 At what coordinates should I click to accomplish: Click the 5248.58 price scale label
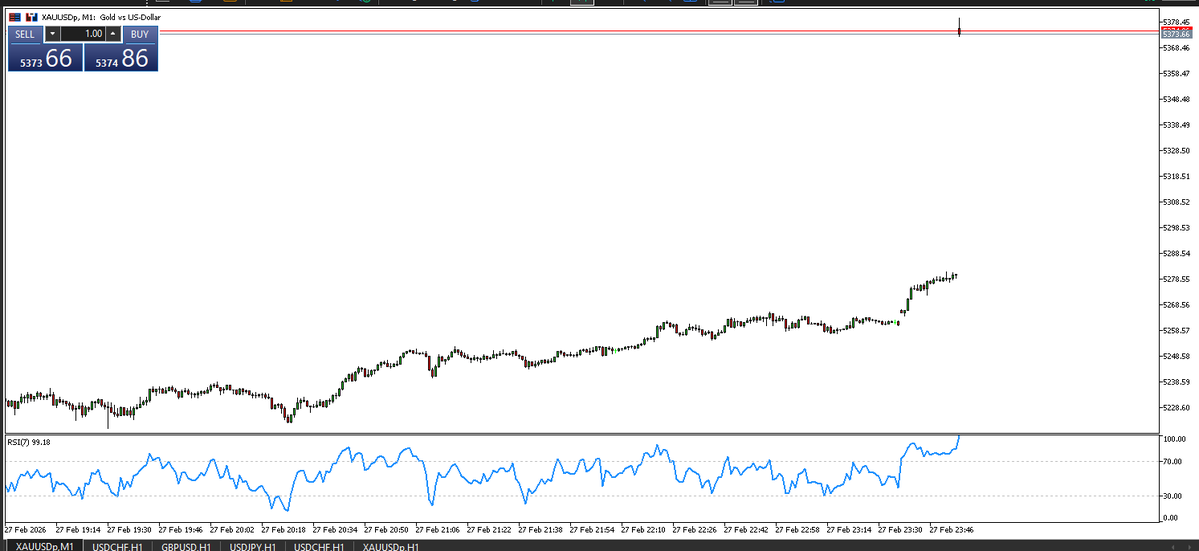[1176, 356]
